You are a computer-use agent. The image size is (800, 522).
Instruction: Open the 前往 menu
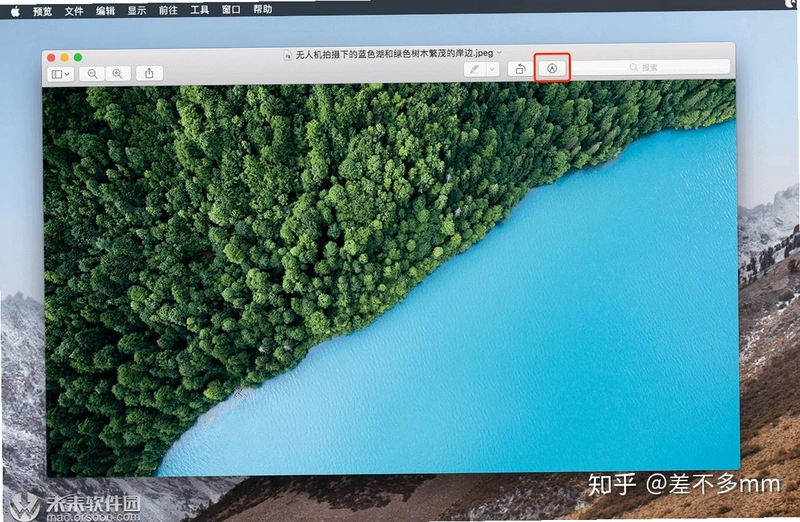[x=168, y=10]
